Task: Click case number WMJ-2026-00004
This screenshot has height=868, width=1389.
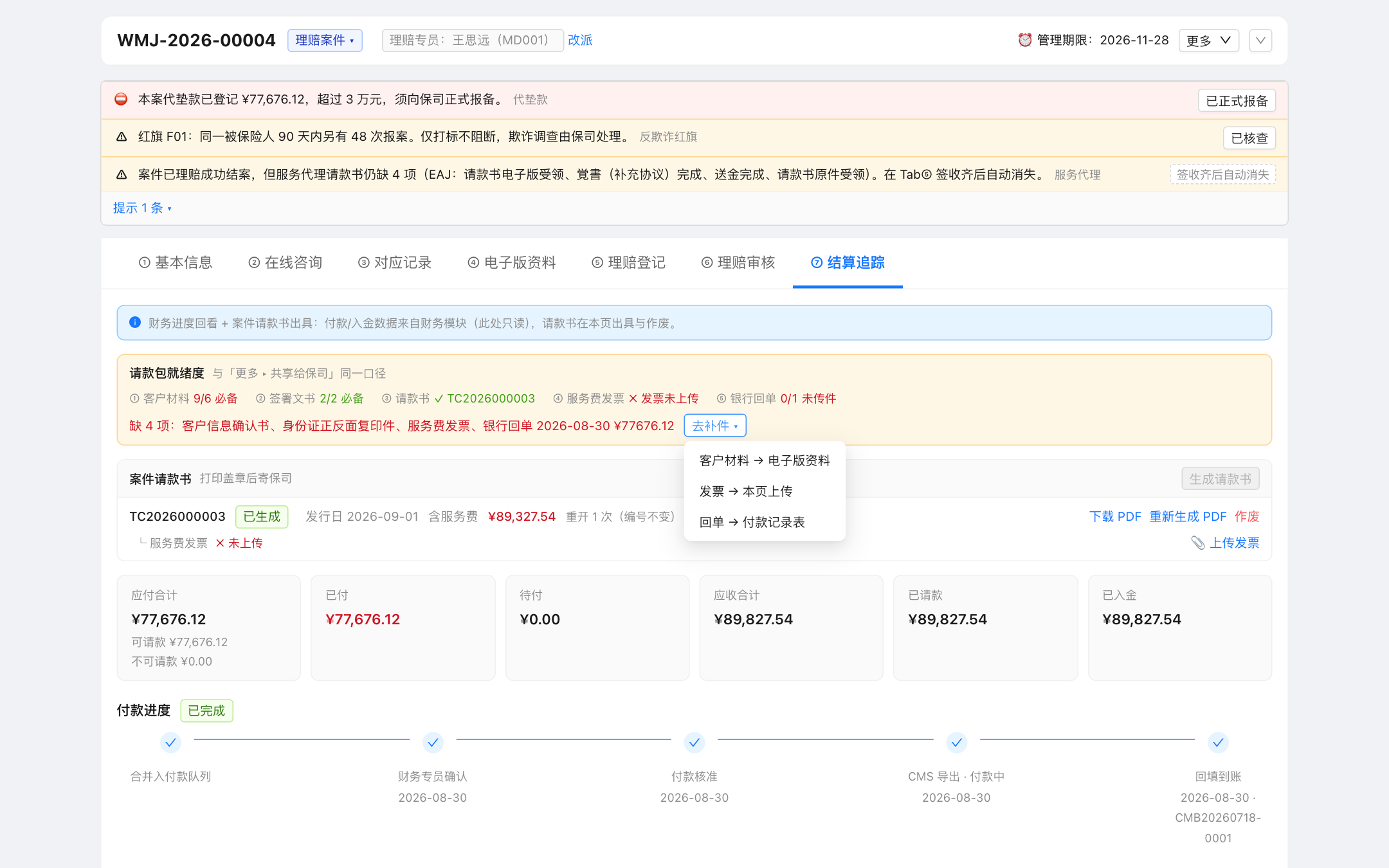Action: [x=196, y=40]
